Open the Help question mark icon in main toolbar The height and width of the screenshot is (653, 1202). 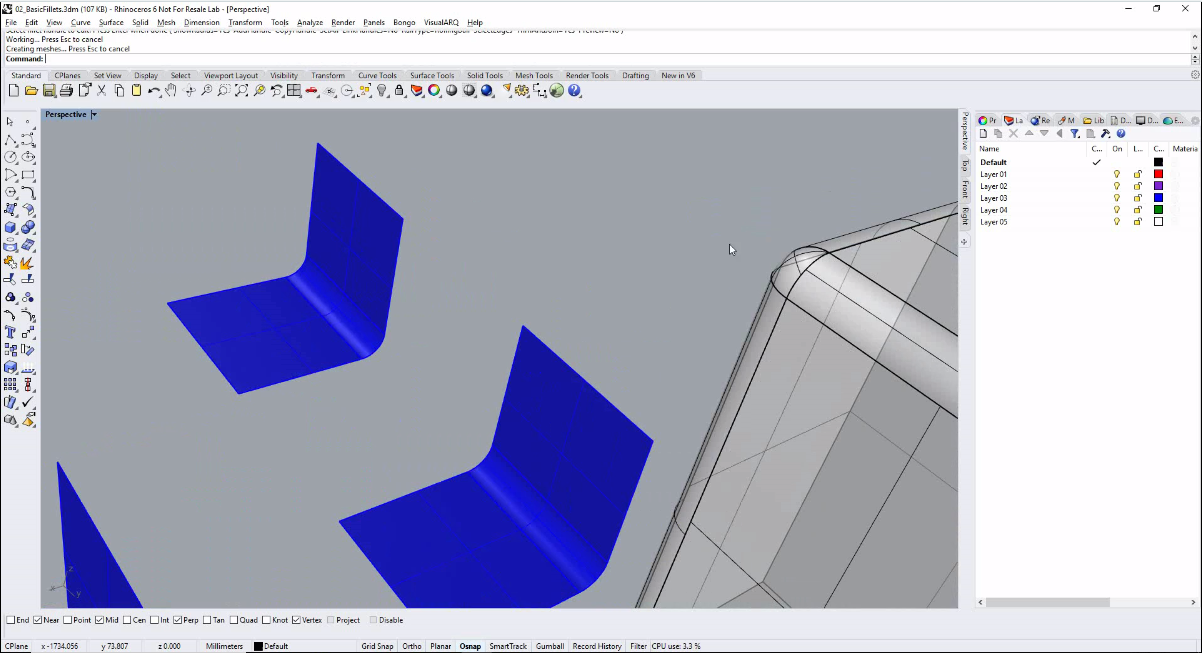tap(575, 90)
